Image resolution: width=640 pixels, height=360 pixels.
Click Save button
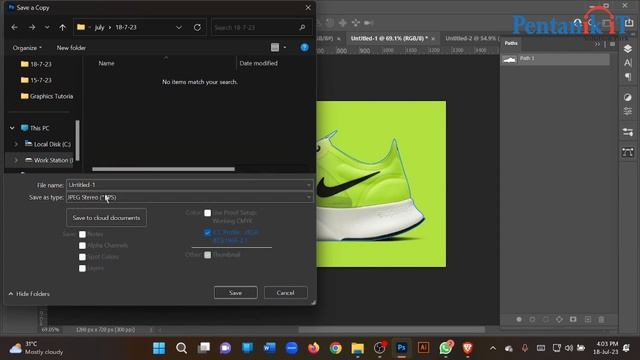(x=236, y=293)
